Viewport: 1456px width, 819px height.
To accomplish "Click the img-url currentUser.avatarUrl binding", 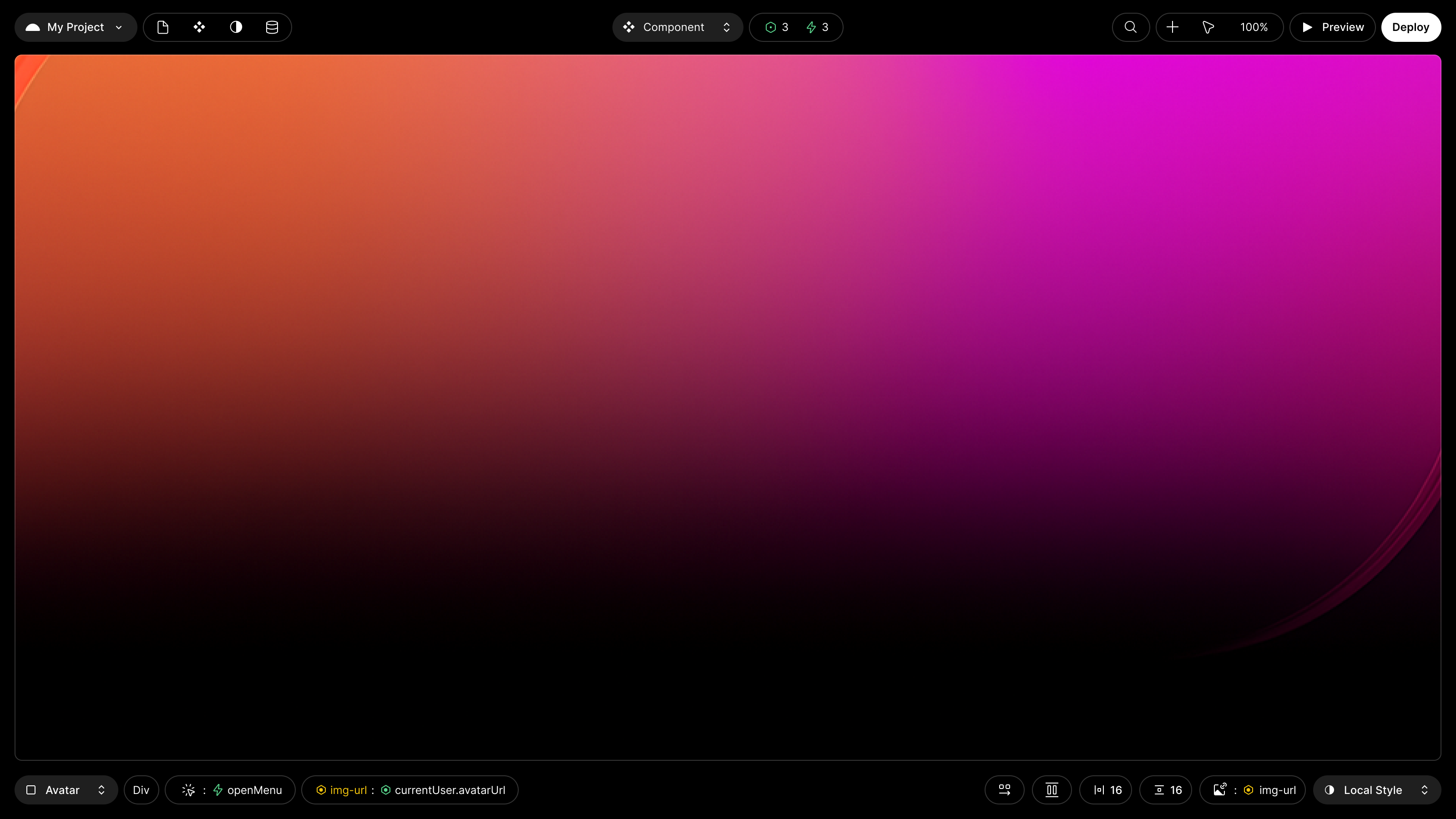I will pos(410,789).
